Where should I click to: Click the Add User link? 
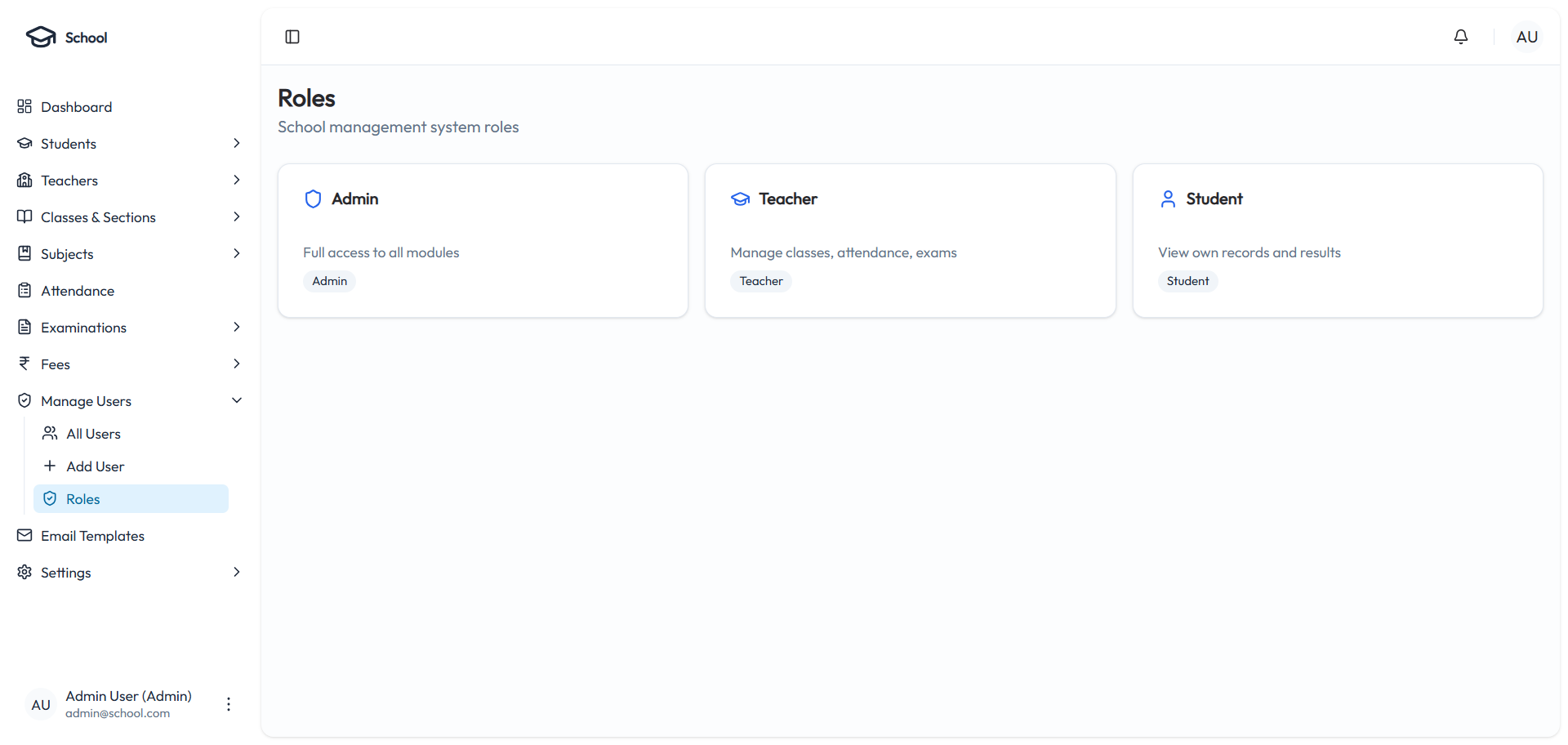pos(95,466)
